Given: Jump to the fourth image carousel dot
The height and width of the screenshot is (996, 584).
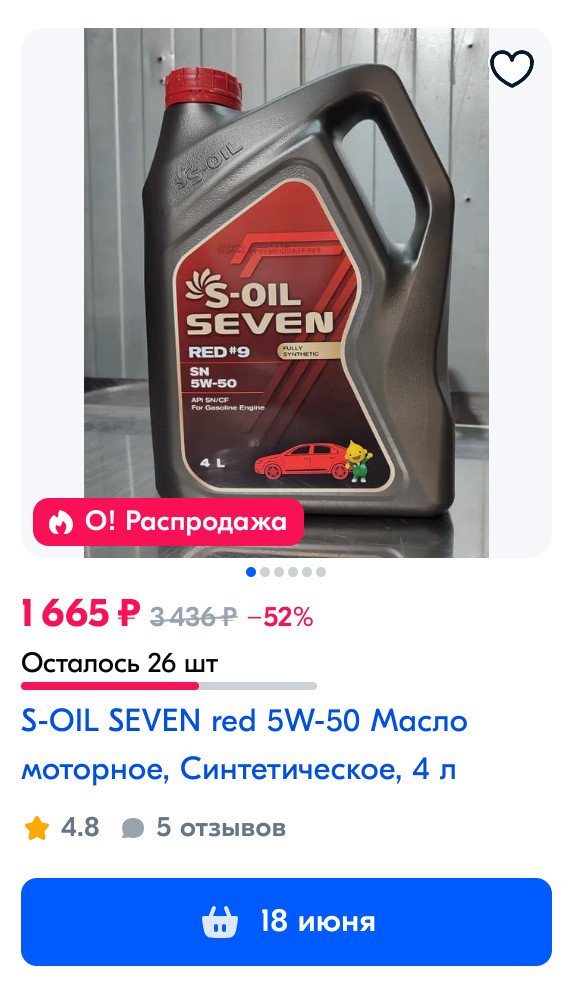Looking at the screenshot, I should pyautogui.click(x=293, y=572).
